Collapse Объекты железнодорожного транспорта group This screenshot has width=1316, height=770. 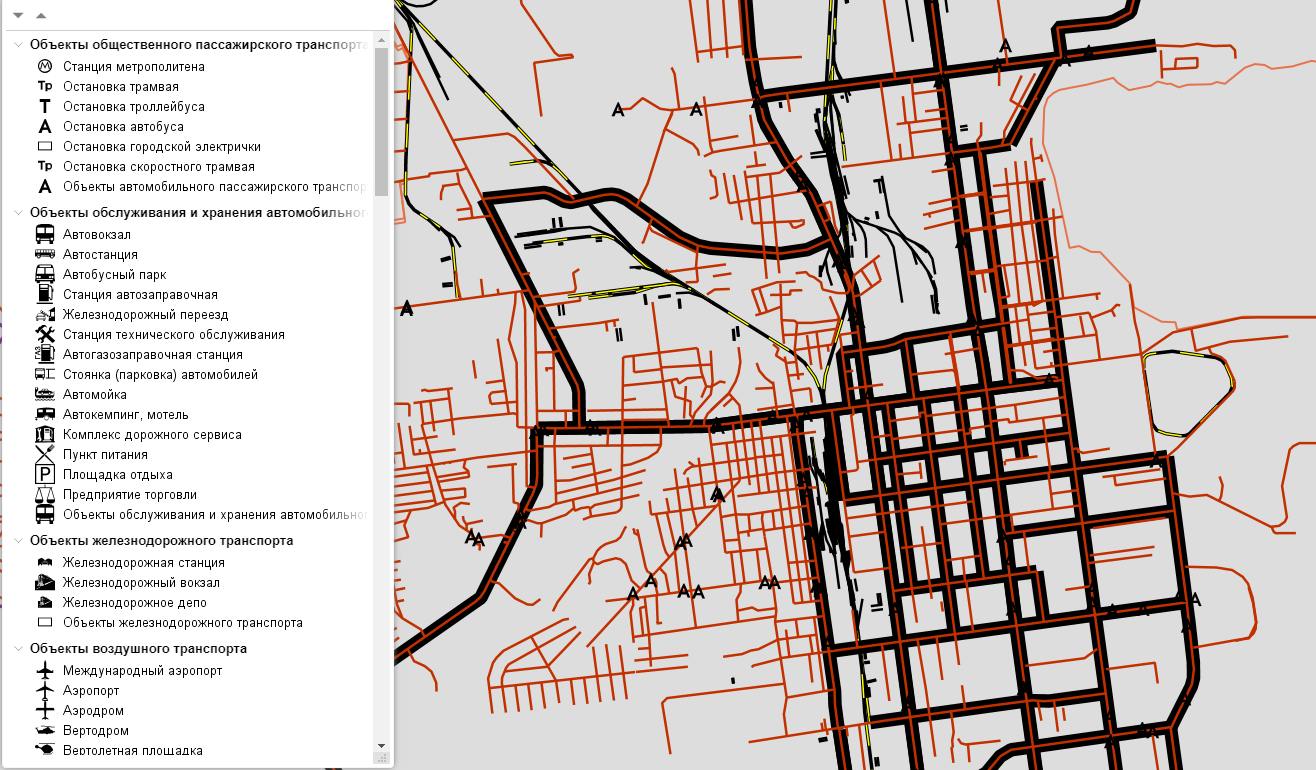[x=18, y=541]
